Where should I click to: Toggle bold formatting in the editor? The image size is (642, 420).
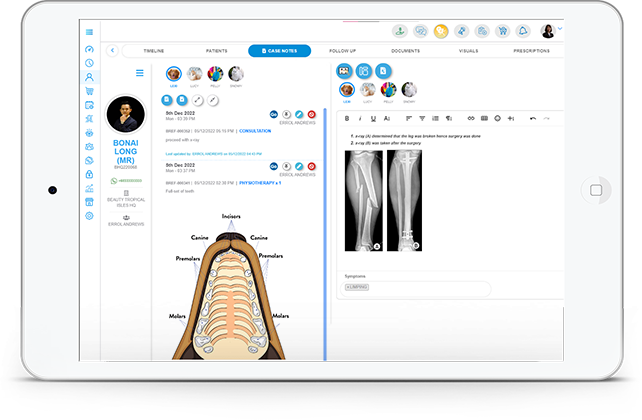(x=347, y=118)
